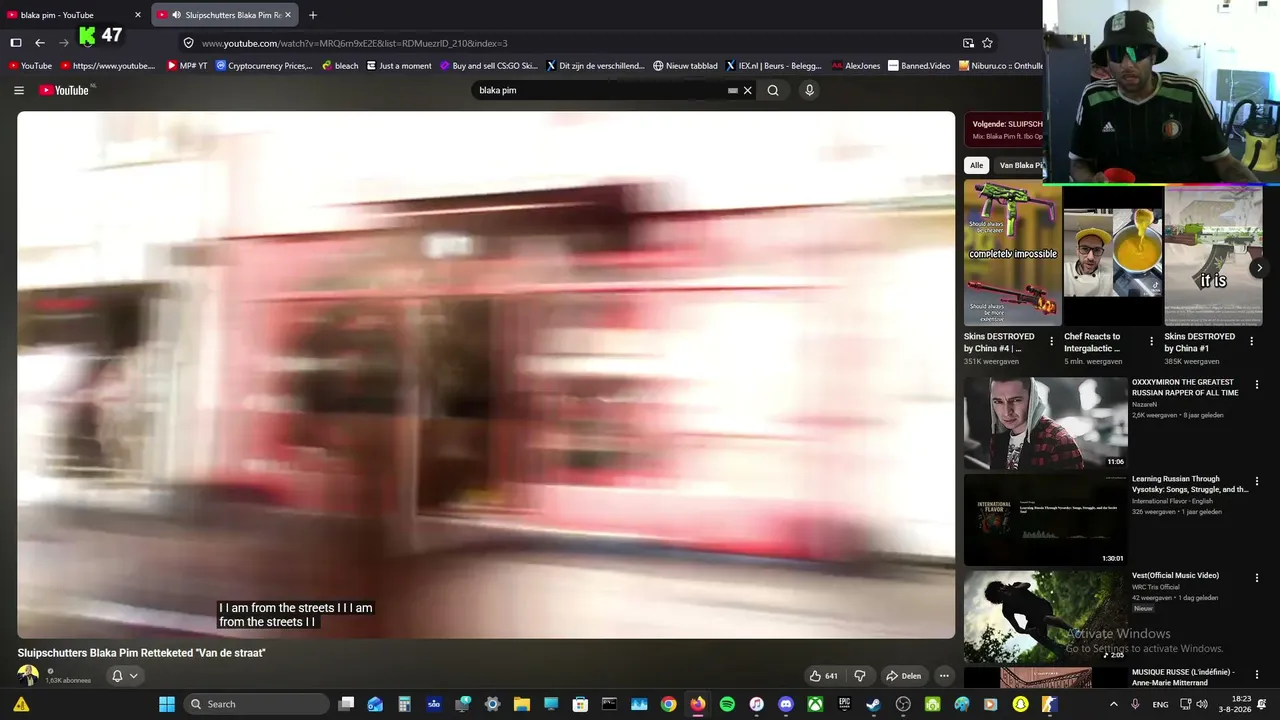Open Task View on the taskbar
This screenshot has width=1280, height=720.
346,704
